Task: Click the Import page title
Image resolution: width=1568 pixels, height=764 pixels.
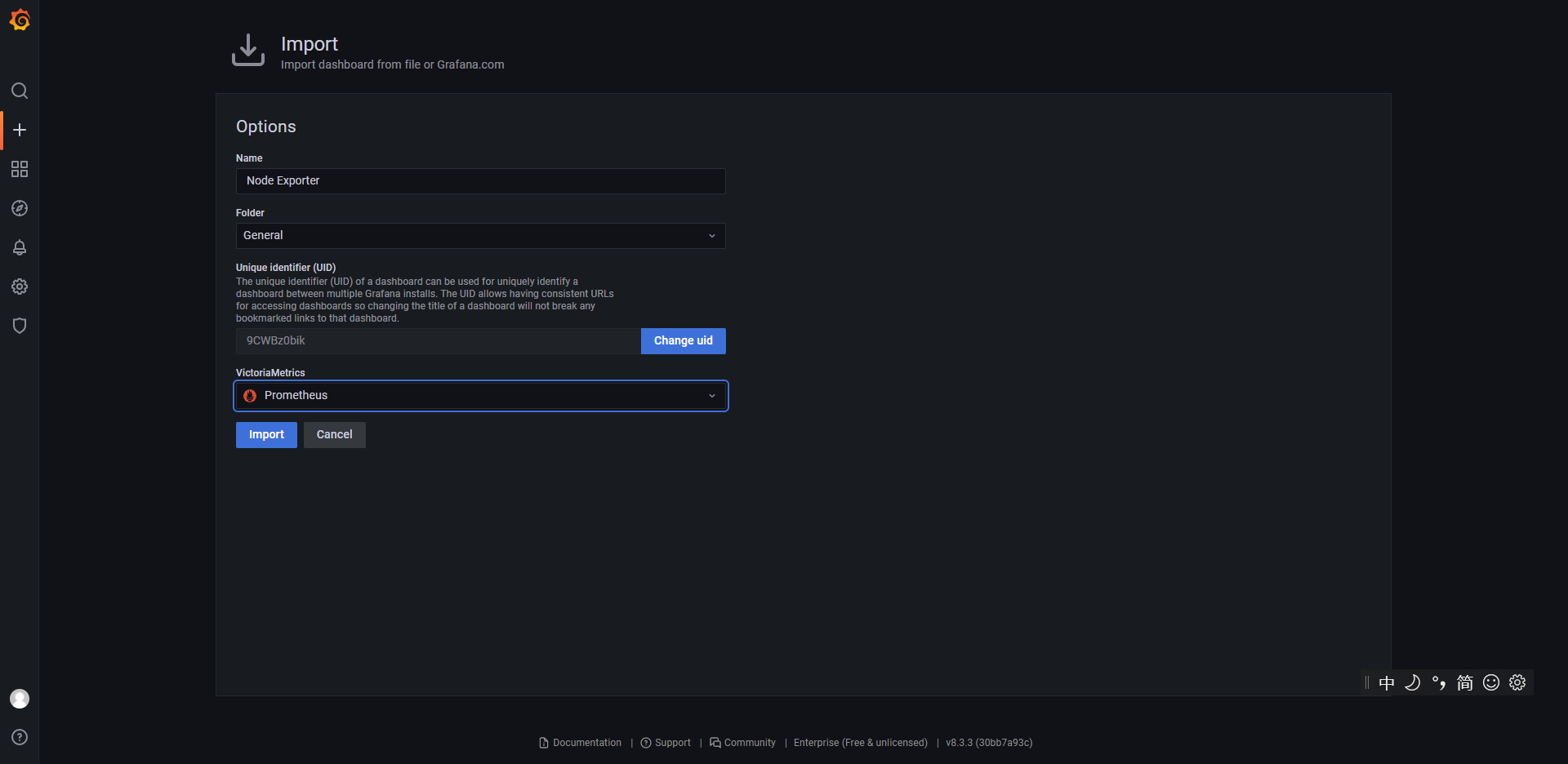Action: [310, 44]
